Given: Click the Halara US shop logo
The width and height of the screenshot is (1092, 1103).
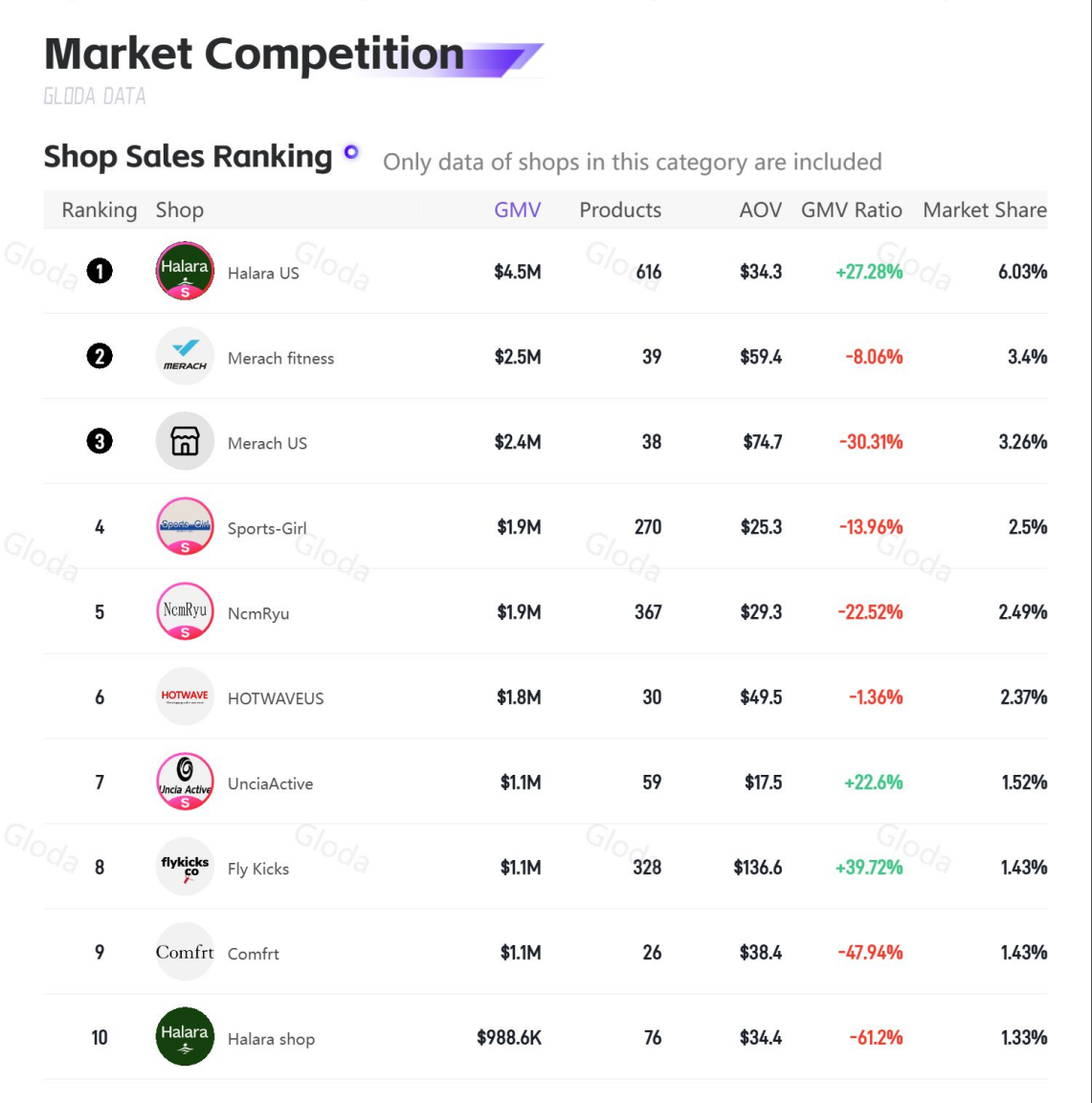Looking at the screenshot, I should tap(185, 271).
